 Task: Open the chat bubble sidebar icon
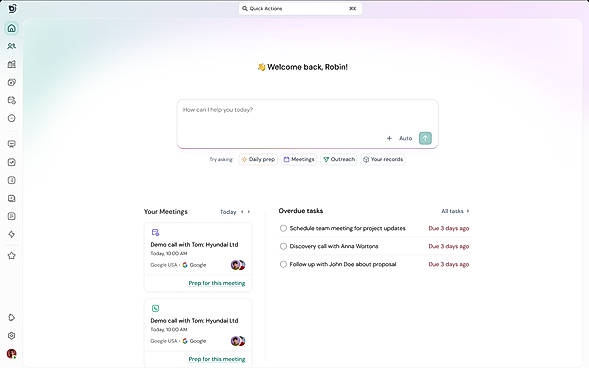point(12,144)
